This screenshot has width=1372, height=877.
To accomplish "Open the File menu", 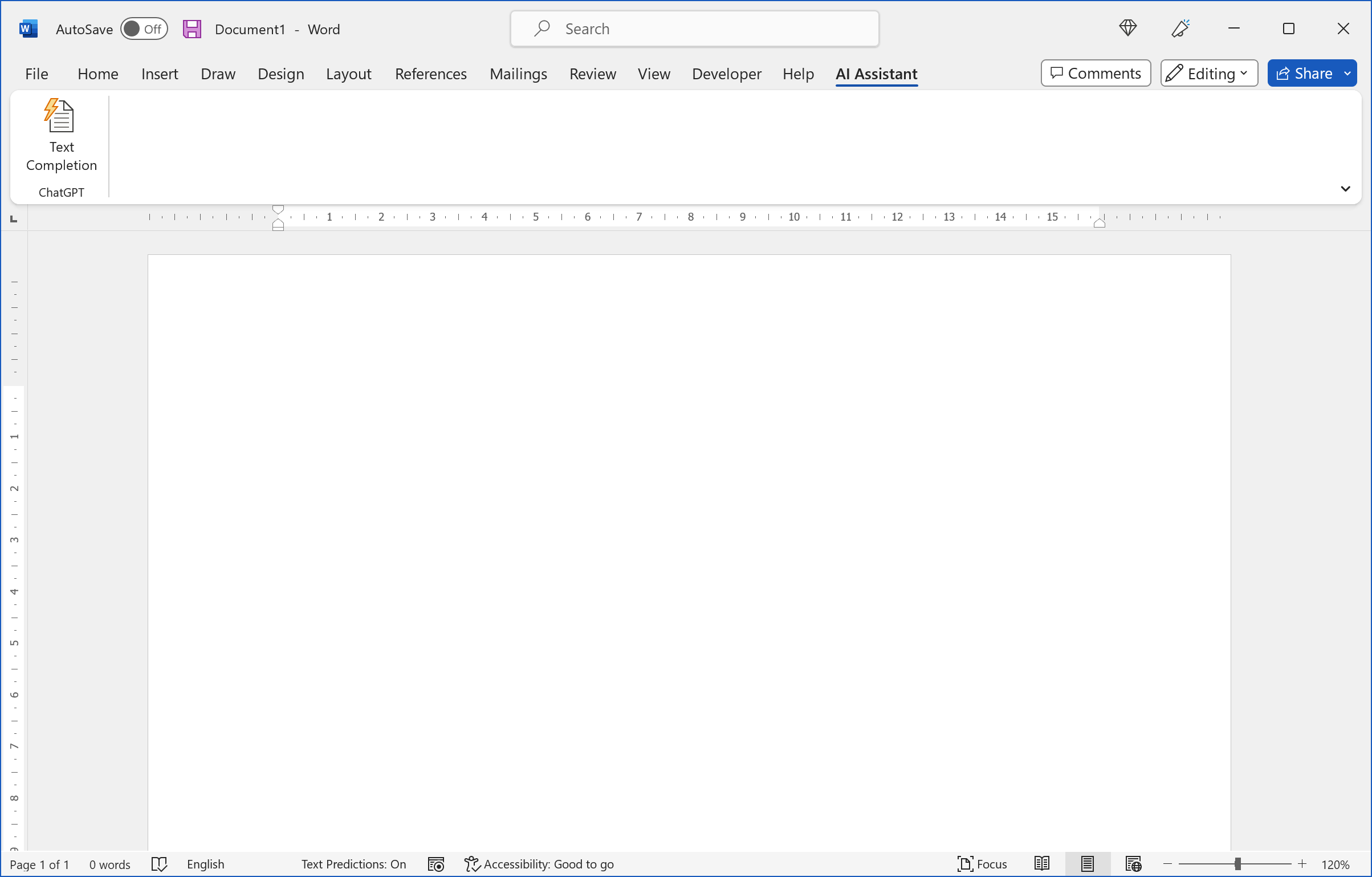I will (x=36, y=74).
